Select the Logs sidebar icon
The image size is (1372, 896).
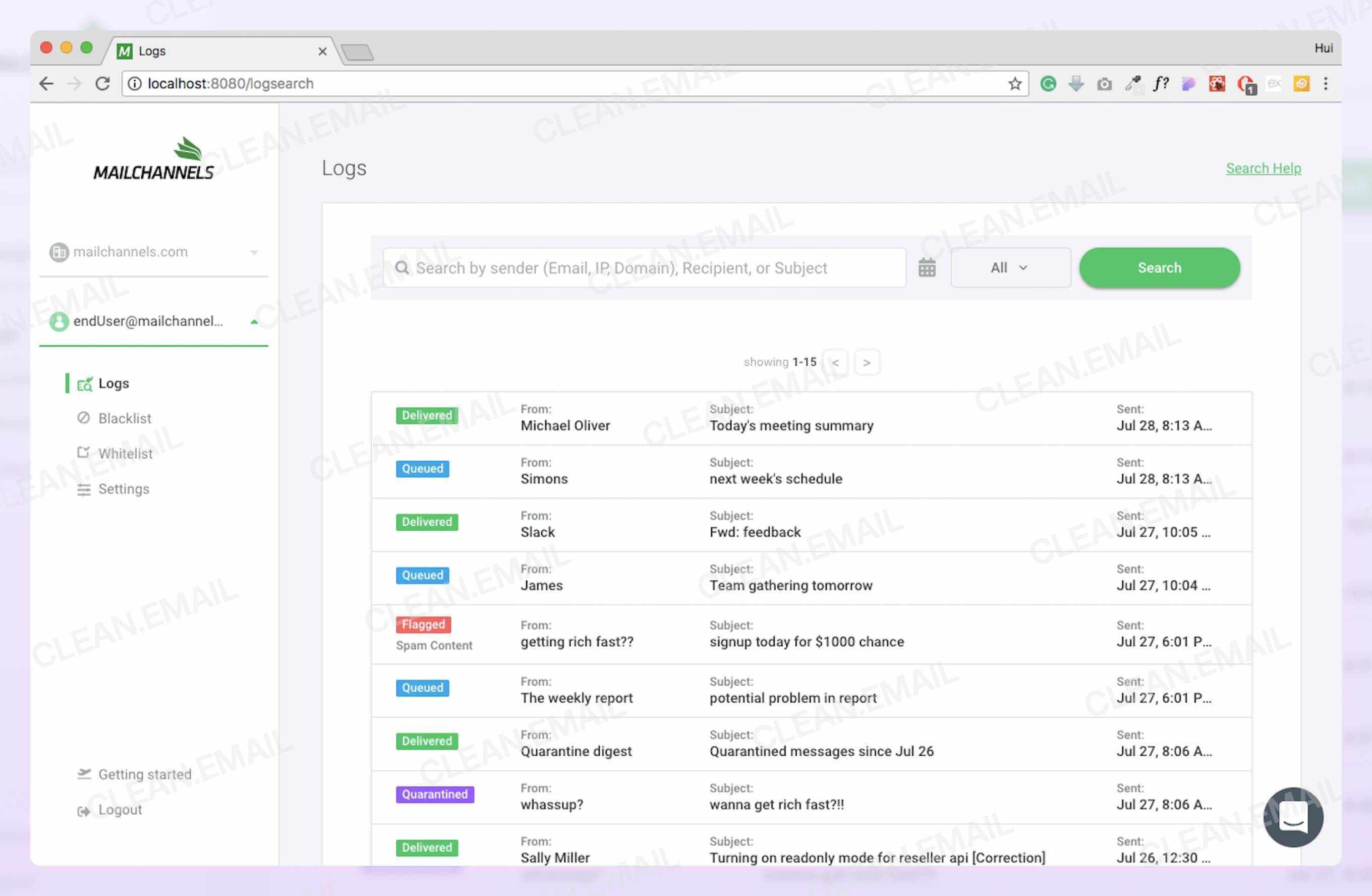(x=84, y=383)
